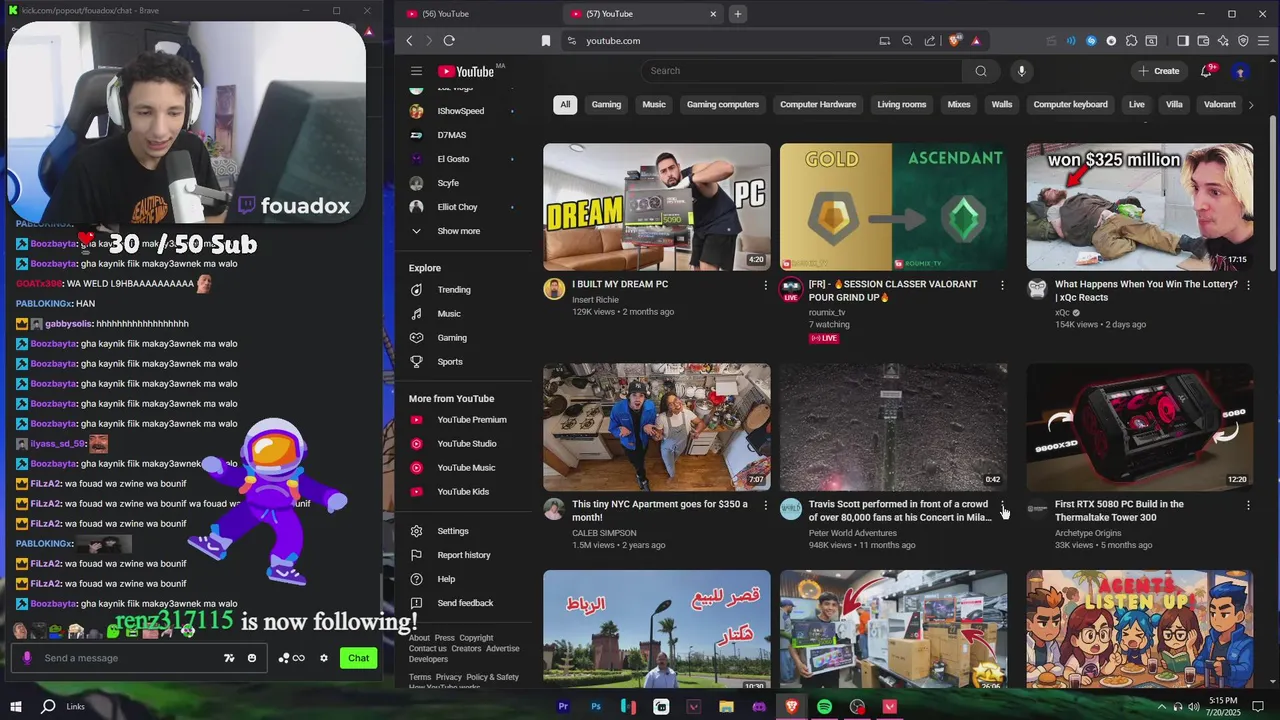
Task: Reload the page in Brave
Action: [449, 41]
